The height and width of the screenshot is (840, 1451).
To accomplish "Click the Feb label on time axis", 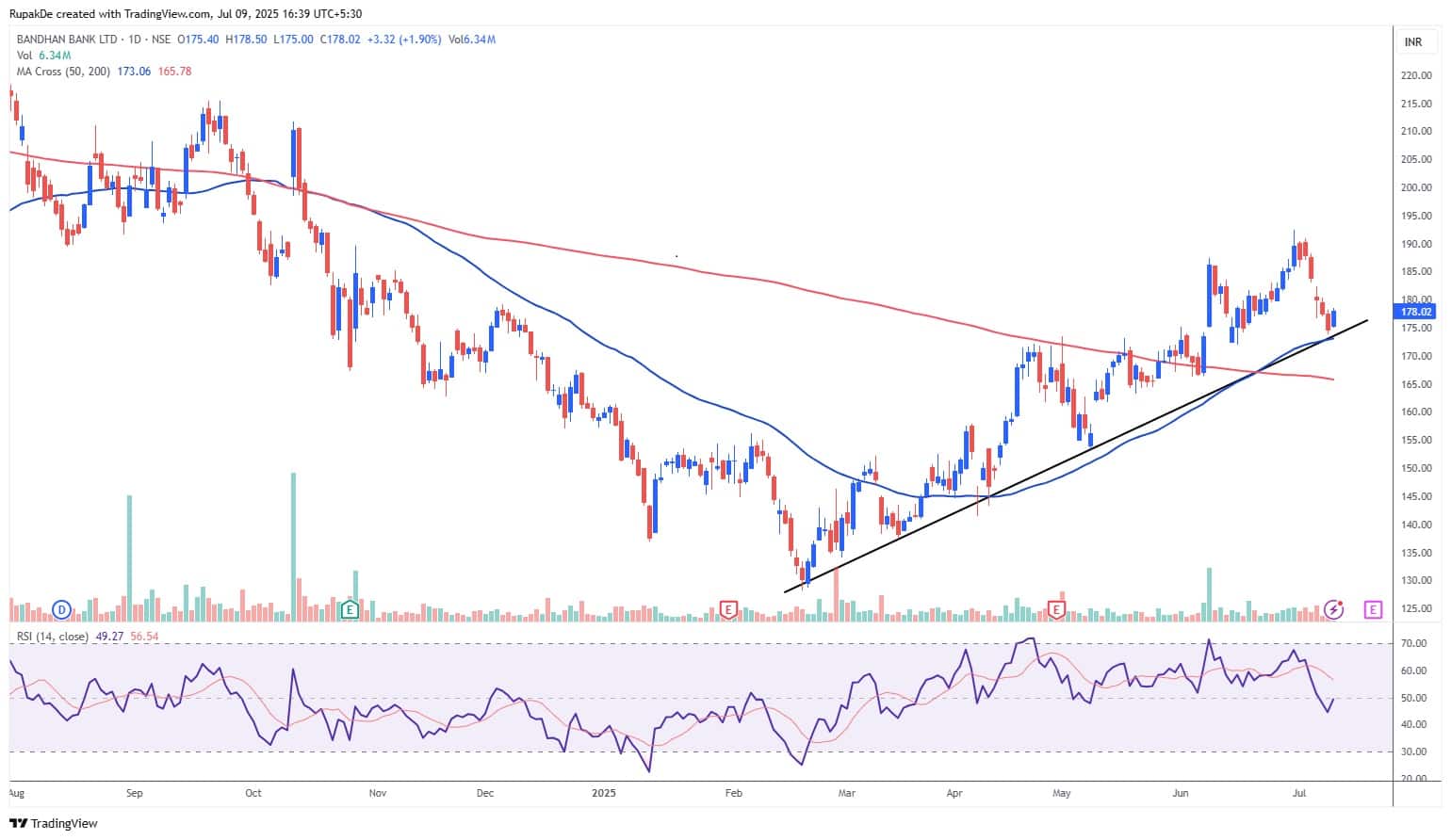I will 733,793.
